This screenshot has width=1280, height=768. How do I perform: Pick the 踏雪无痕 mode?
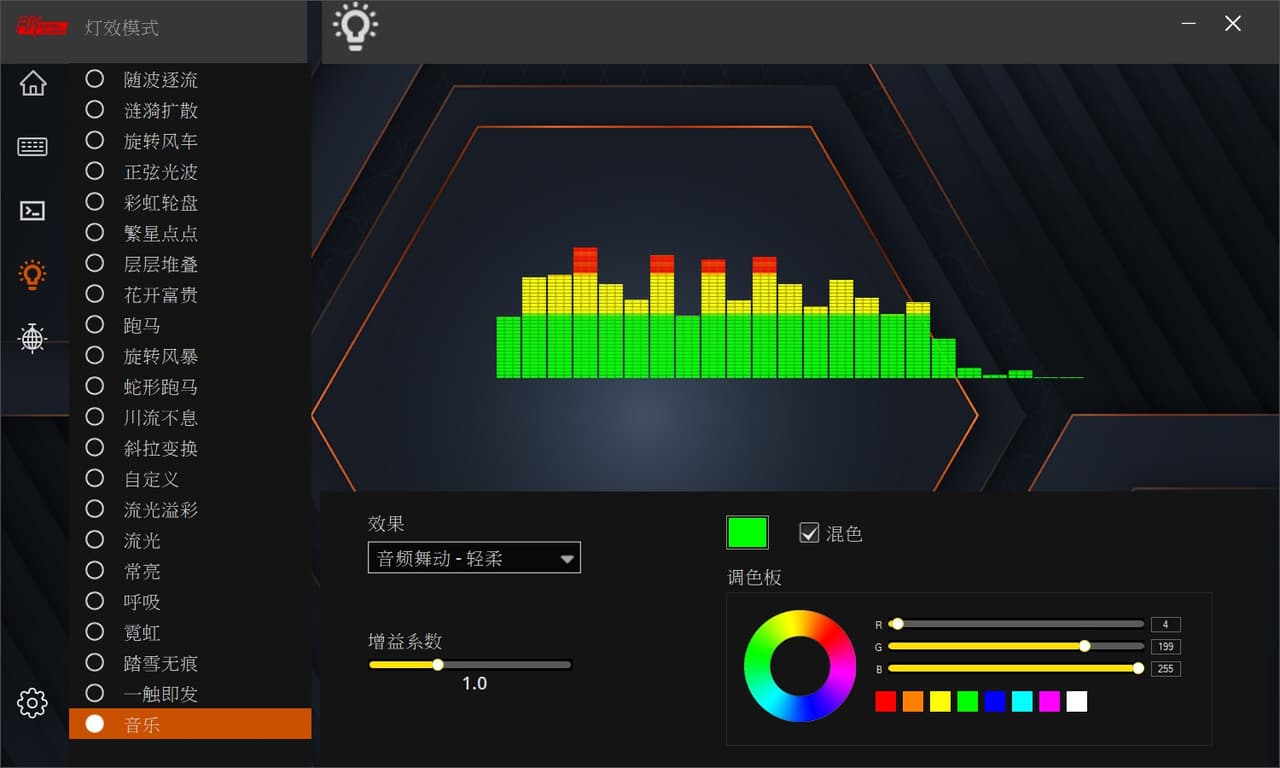[190, 663]
